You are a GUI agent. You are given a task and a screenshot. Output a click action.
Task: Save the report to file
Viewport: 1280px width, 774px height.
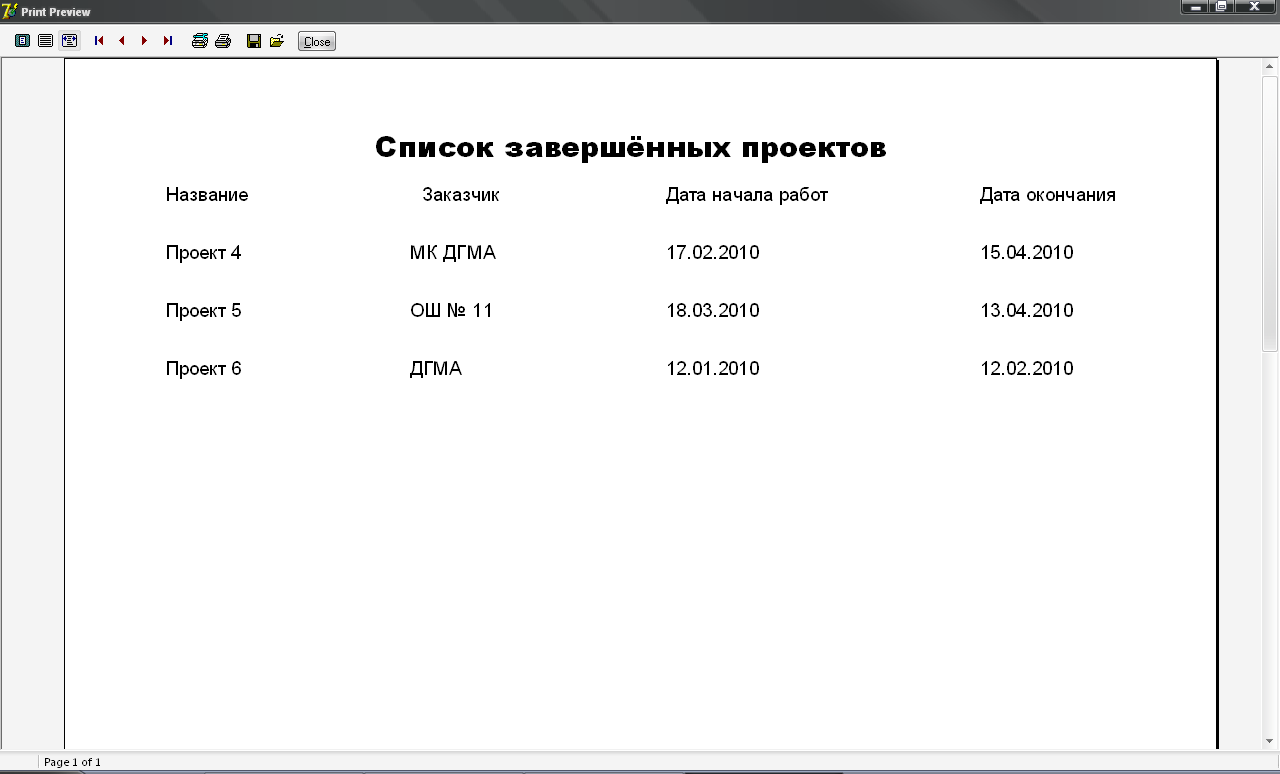tap(254, 41)
